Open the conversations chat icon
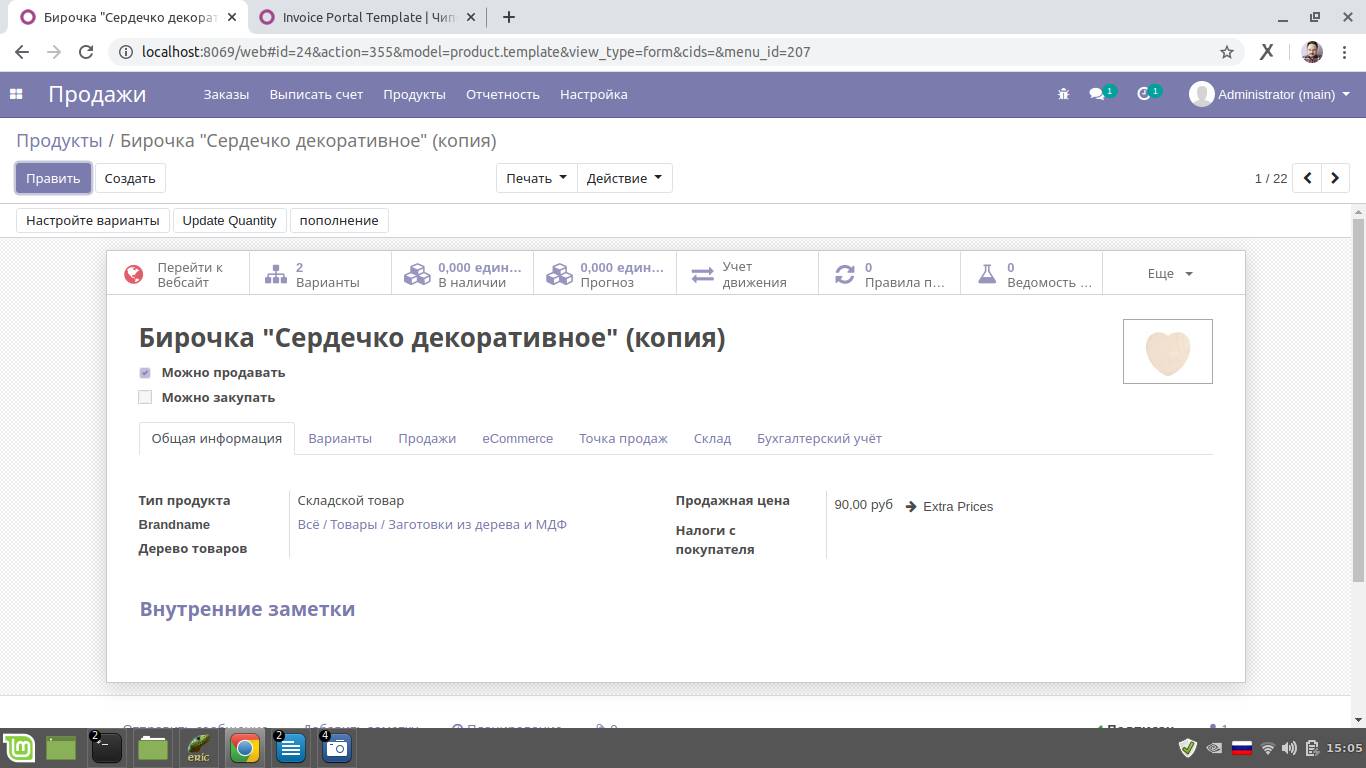 (1098, 94)
